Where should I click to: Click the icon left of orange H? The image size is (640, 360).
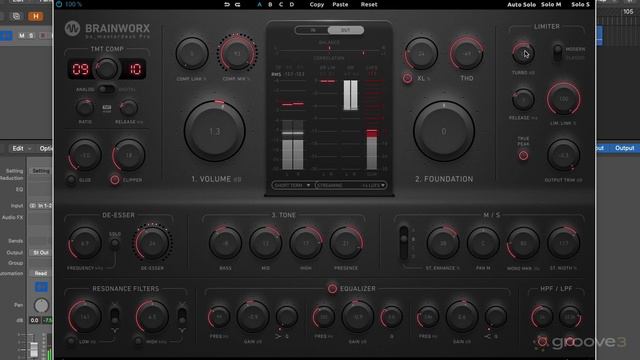(16, 16)
